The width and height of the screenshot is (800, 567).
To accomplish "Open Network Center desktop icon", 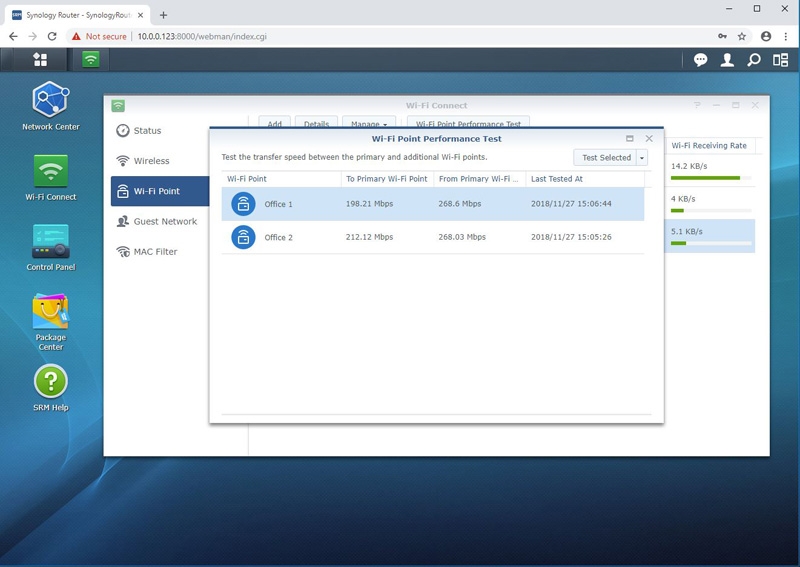I will pyautogui.click(x=50, y=104).
